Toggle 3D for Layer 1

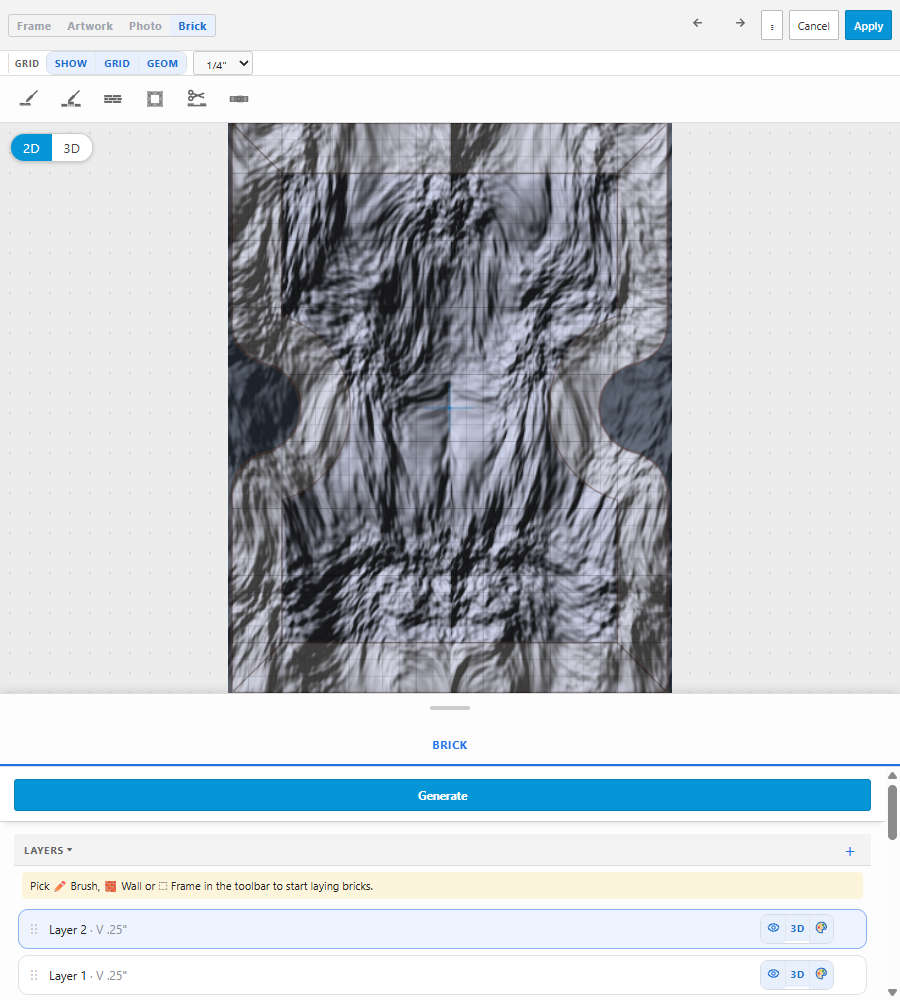[797, 974]
